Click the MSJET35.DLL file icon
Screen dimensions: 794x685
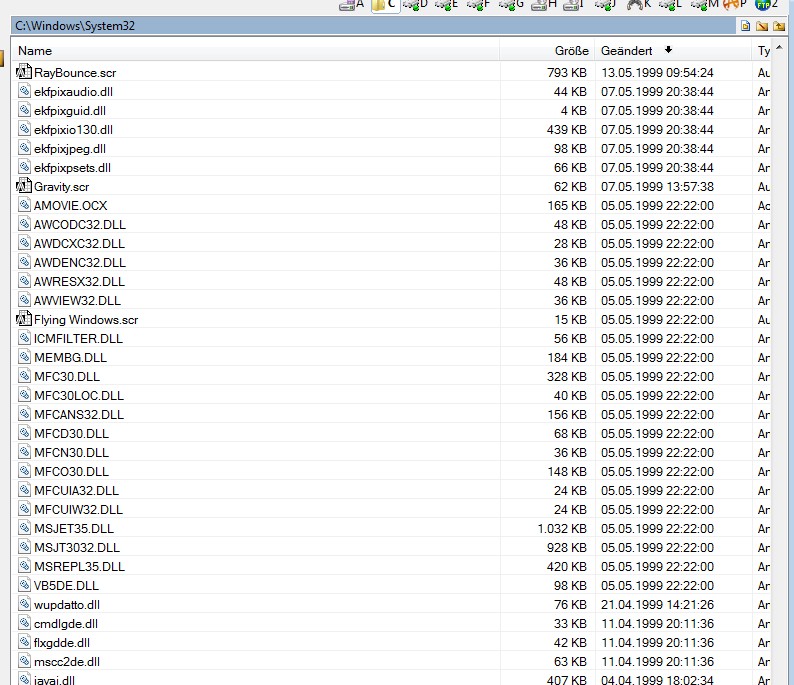pyautogui.click(x=24, y=528)
